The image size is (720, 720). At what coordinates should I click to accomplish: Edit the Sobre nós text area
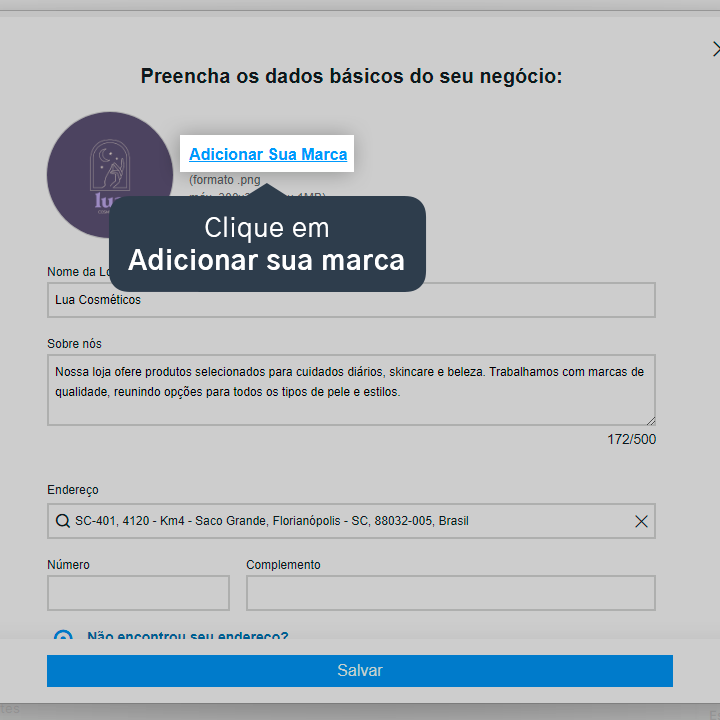[351, 390]
